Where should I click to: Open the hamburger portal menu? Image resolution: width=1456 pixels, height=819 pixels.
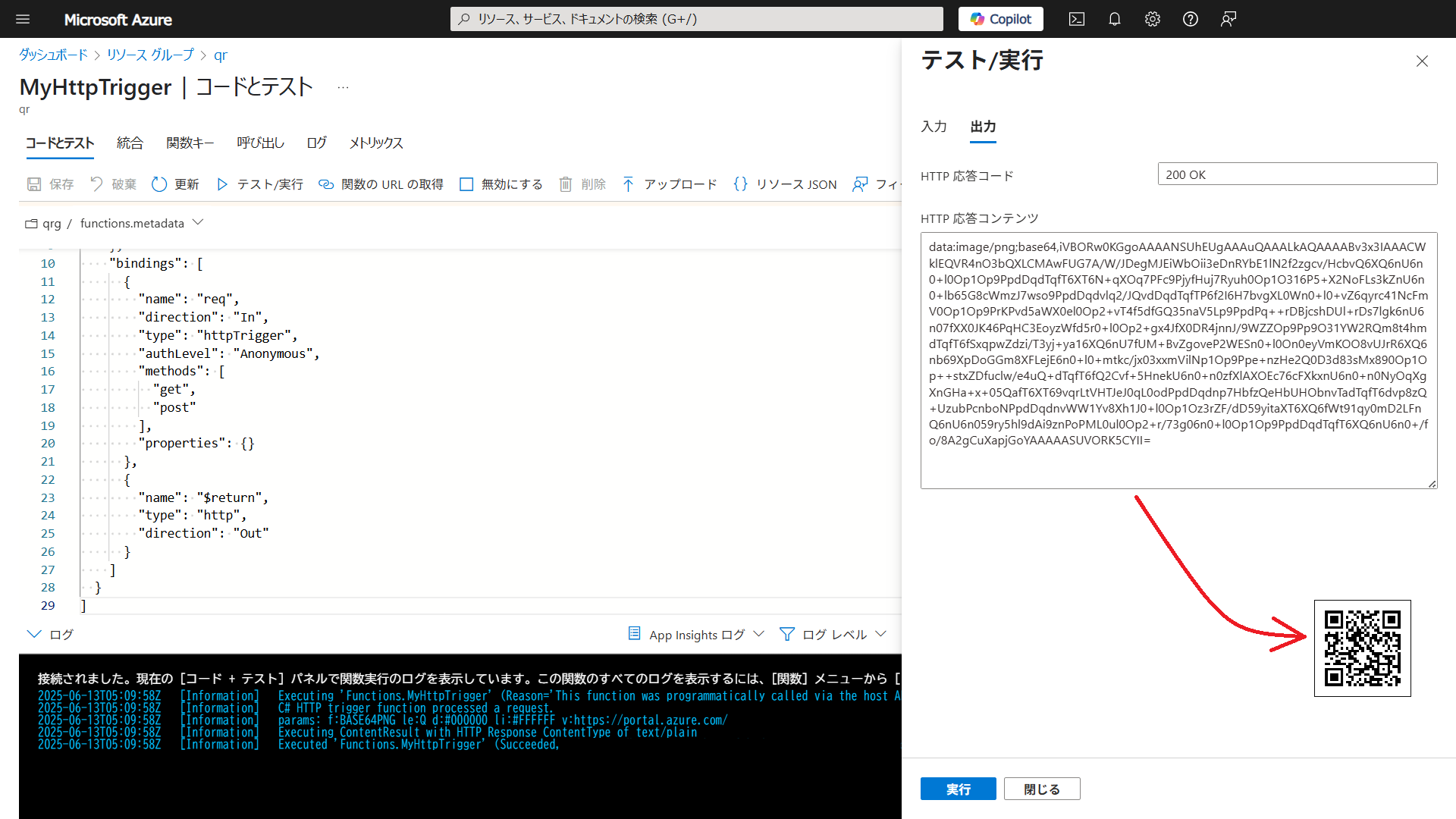[x=23, y=19]
